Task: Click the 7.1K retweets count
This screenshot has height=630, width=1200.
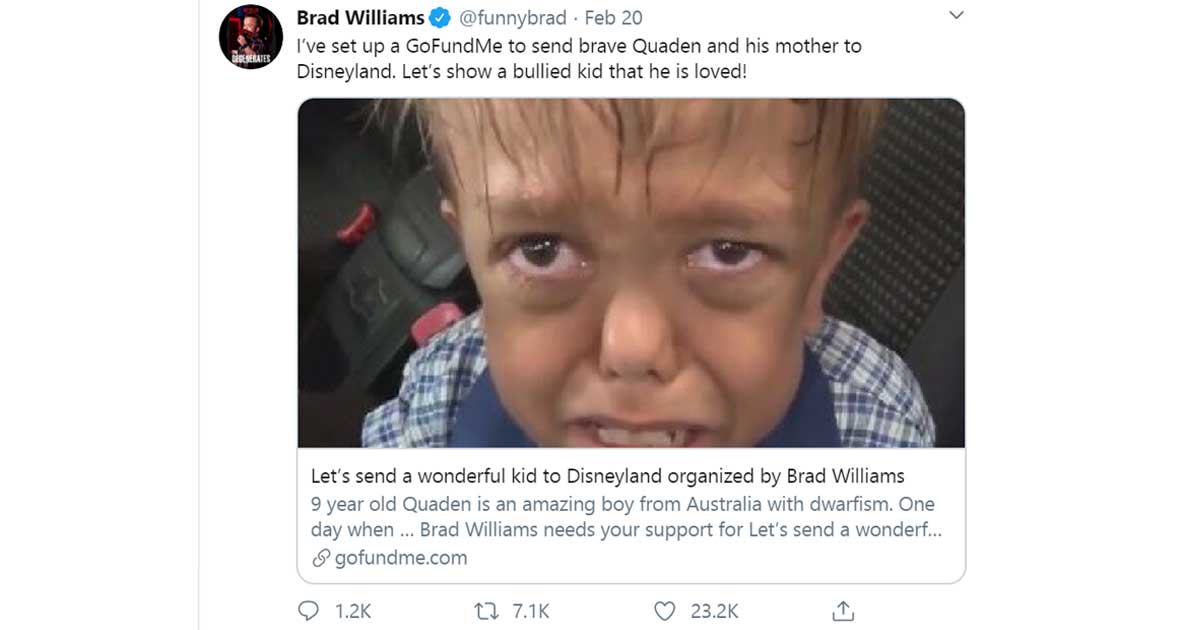Action: point(531,610)
